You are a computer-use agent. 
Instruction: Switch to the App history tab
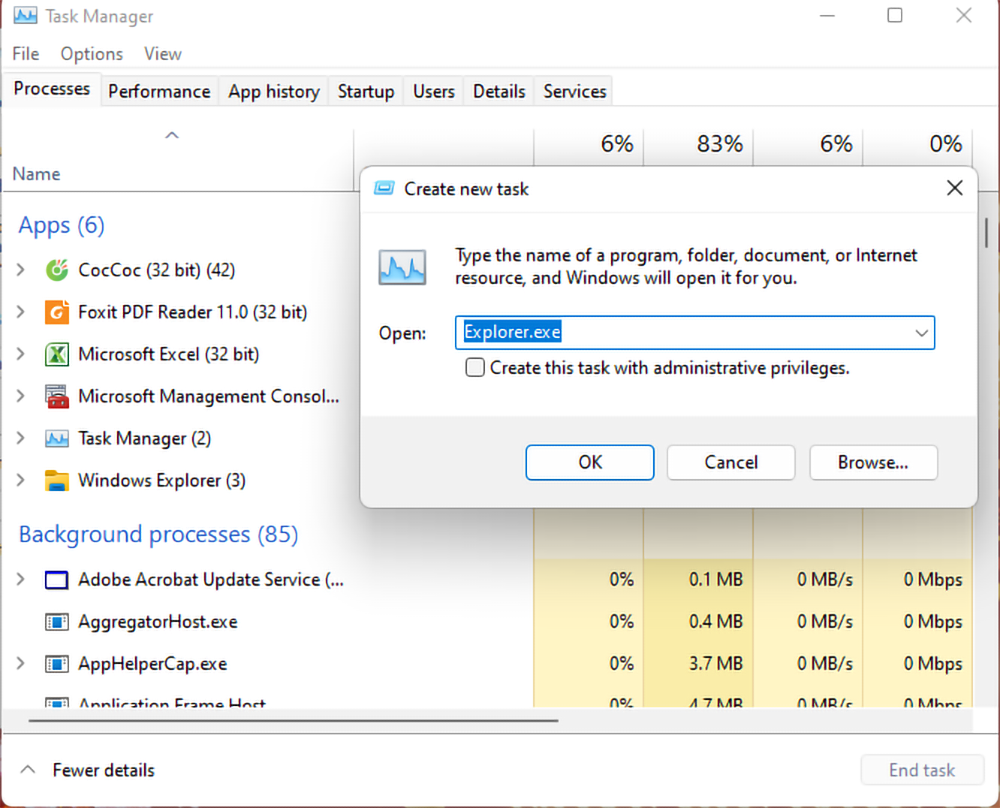click(x=274, y=92)
